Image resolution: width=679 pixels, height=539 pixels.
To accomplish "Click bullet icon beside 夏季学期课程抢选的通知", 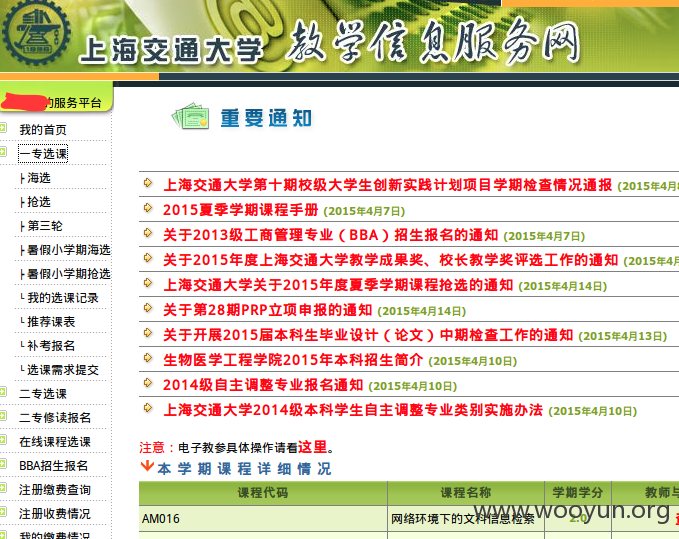I will (x=148, y=283).
